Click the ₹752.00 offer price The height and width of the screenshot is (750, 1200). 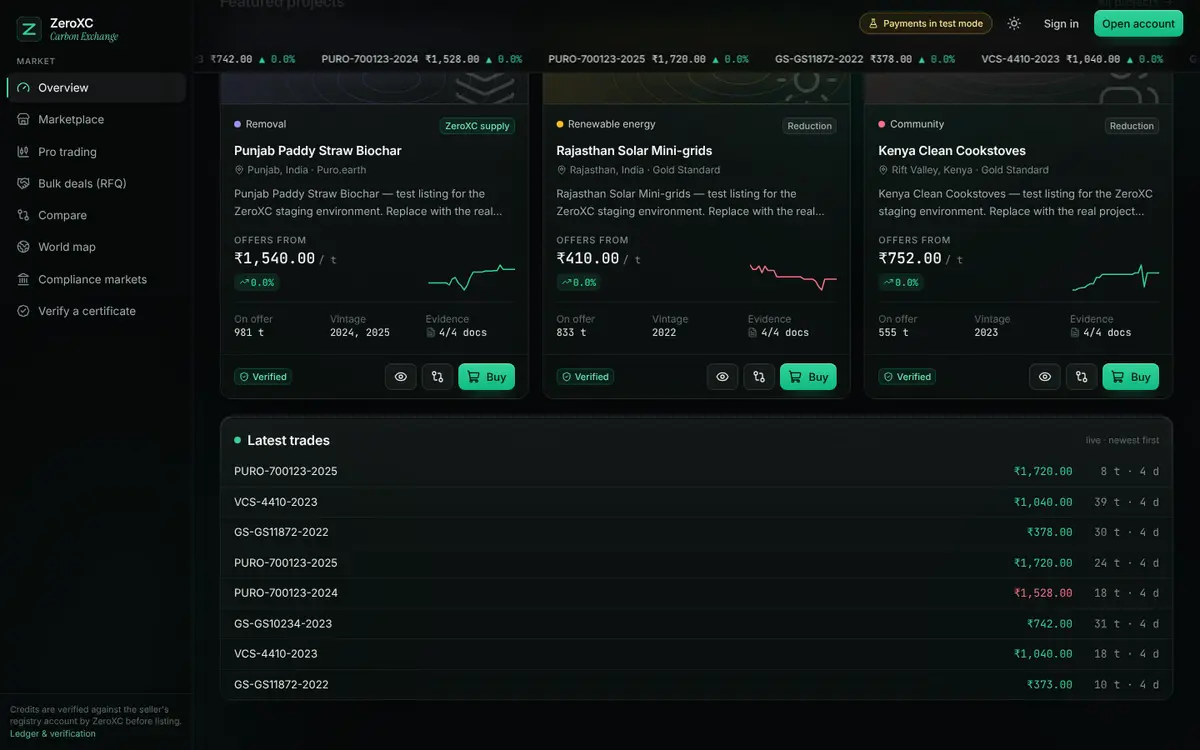pos(910,258)
